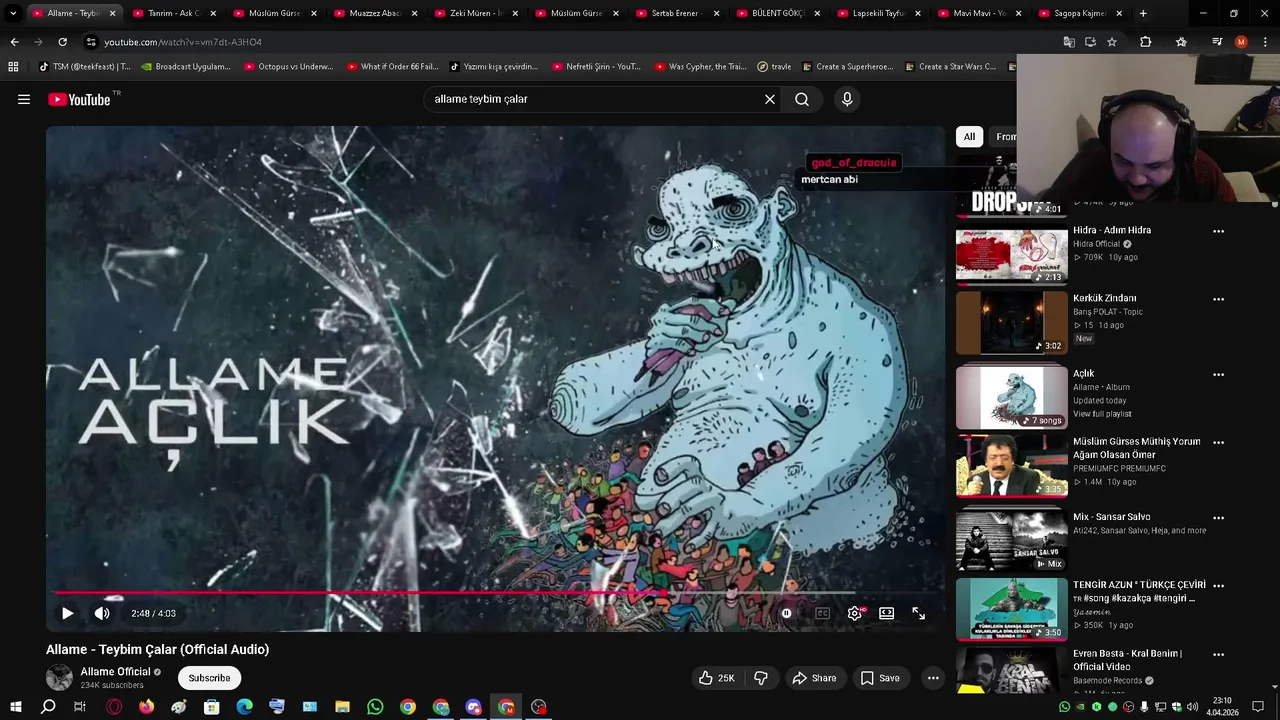
Task: Open the travle bookmark
Action: (775, 67)
